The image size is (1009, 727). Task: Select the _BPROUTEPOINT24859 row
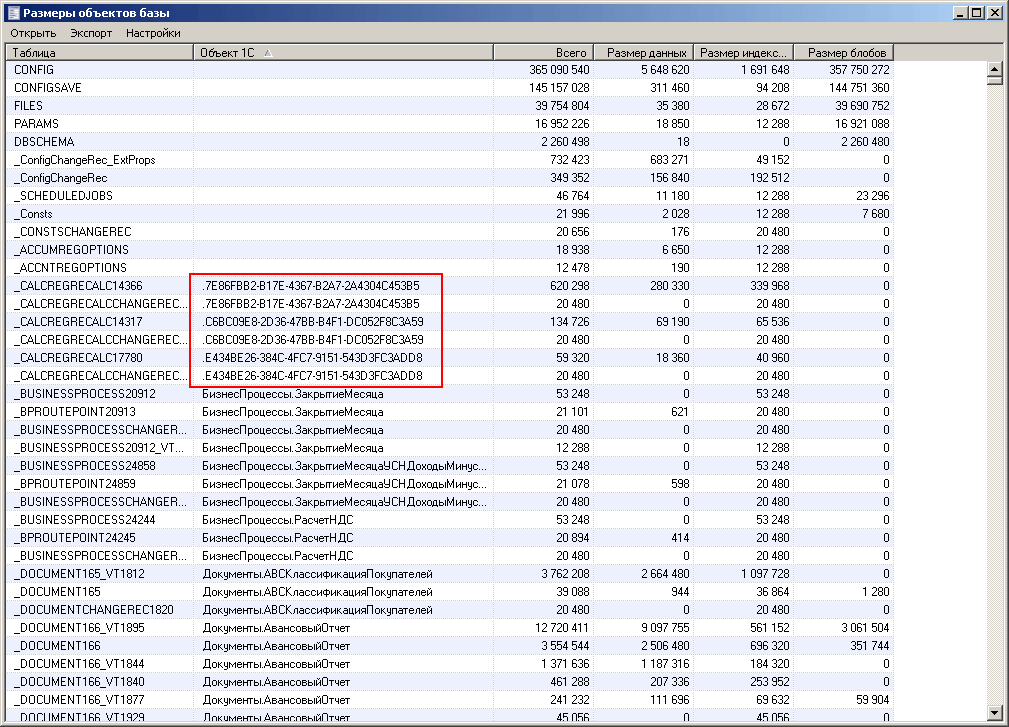[450, 484]
